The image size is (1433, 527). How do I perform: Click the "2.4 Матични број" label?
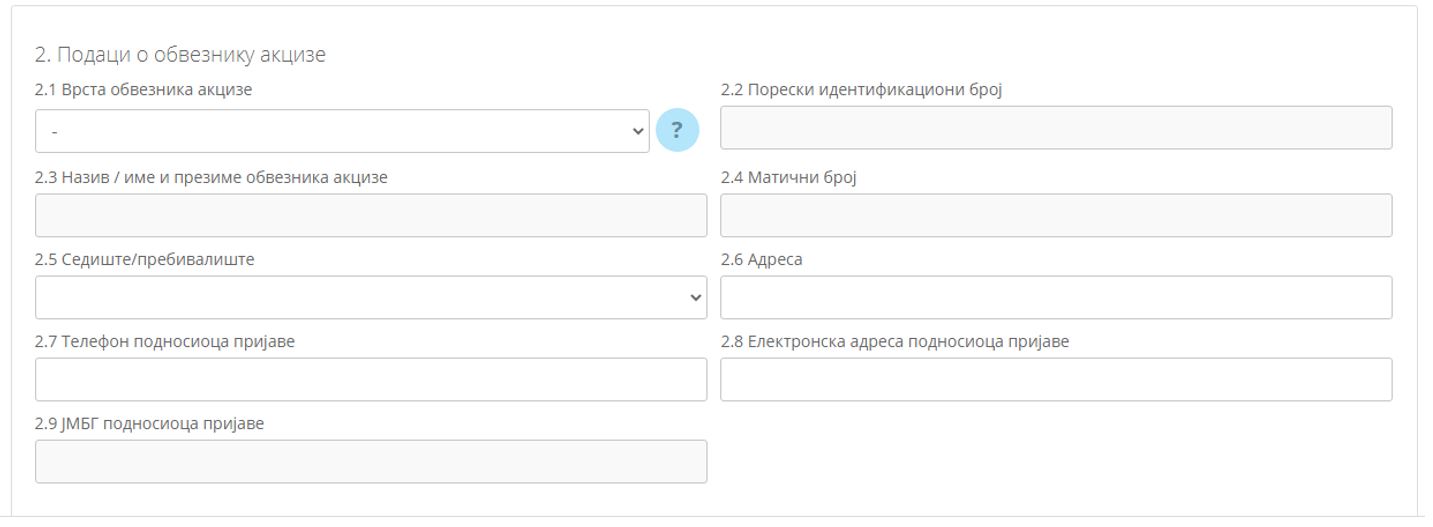(789, 178)
